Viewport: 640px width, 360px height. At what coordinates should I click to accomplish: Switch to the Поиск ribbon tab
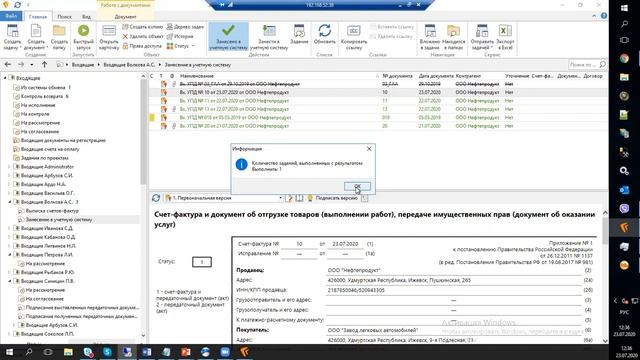(x=64, y=17)
